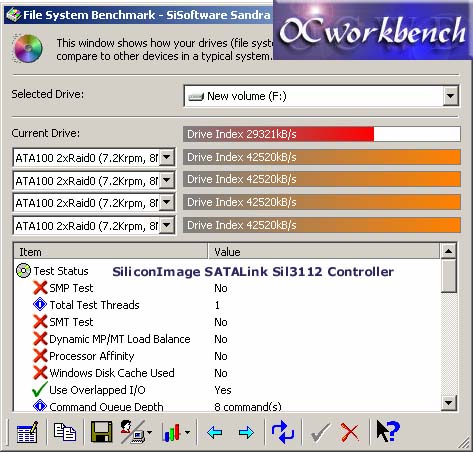The height and width of the screenshot is (452, 473).
Task: Confirm with the gray checkmark icon
Action: click(x=320, y=433)
